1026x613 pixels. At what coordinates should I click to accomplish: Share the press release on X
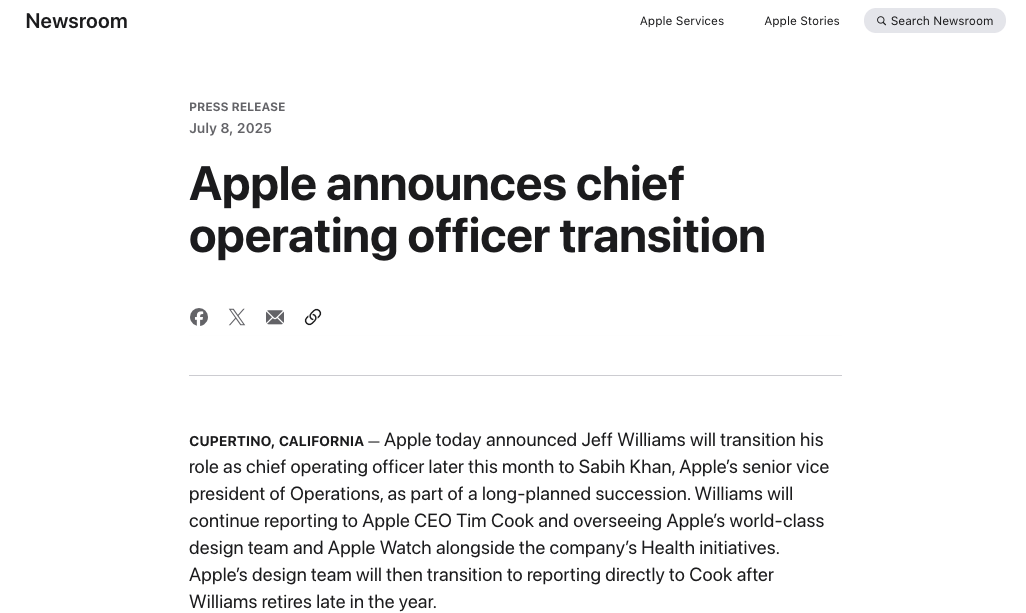237,317
